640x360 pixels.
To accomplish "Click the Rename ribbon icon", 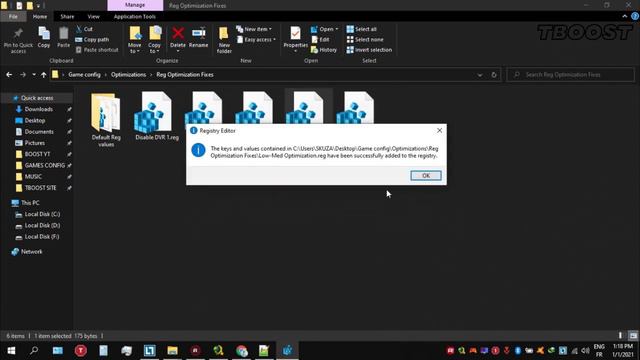I will [x=198, y=38].
